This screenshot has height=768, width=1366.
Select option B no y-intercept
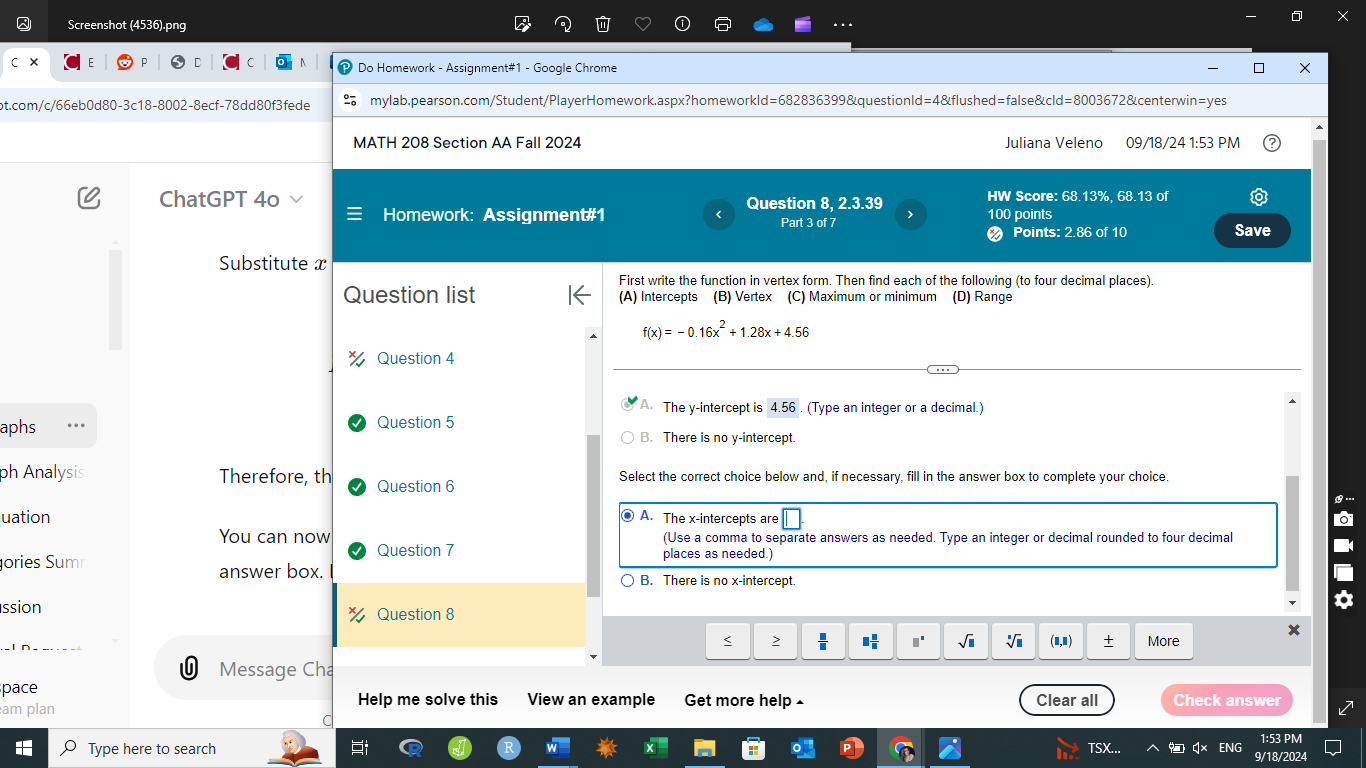click(628, 437)
